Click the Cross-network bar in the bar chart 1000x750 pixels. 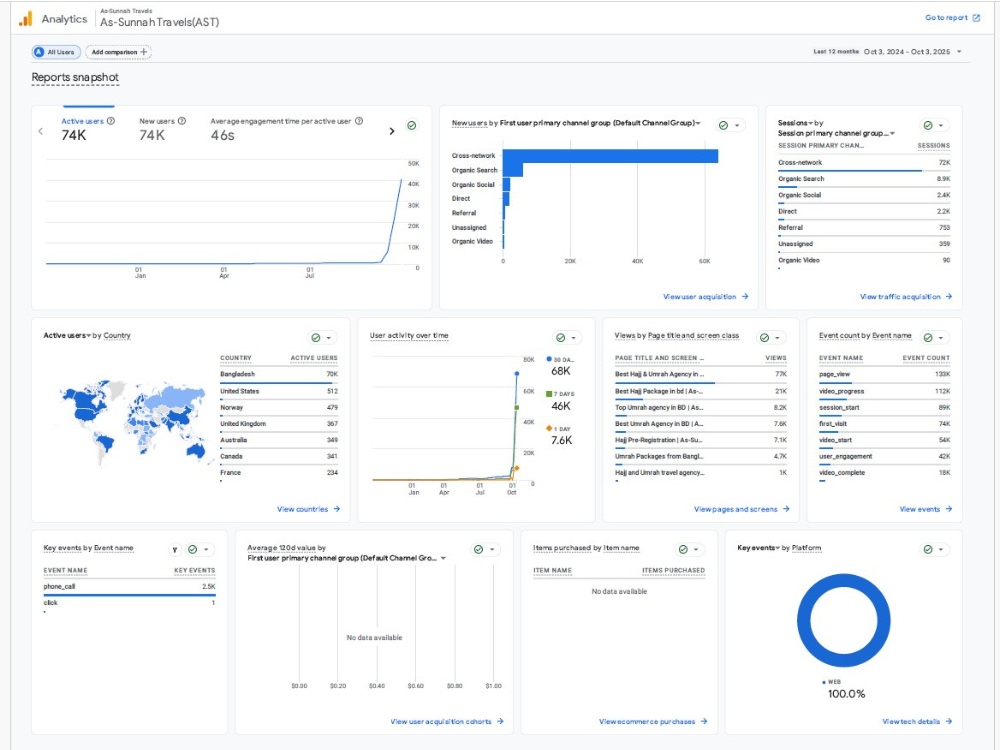coord(610,156)
